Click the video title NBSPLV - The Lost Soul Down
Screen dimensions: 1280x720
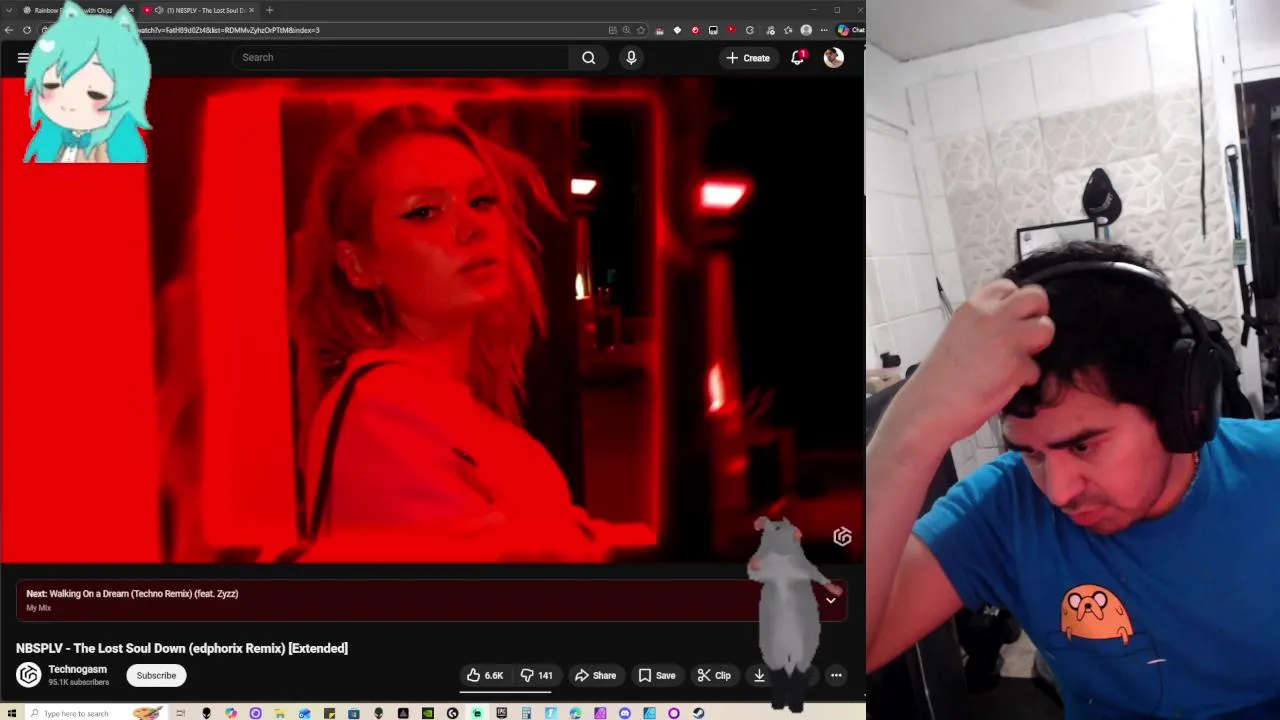coord(182,648)
